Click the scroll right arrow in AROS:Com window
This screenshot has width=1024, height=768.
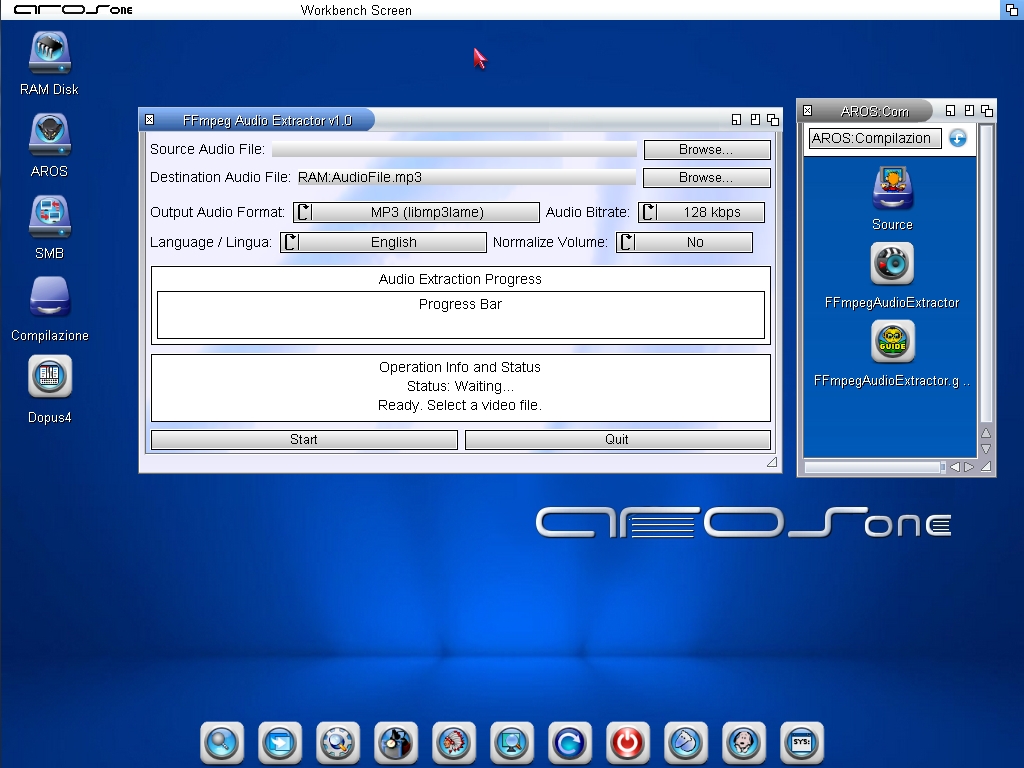pos(969,467)
